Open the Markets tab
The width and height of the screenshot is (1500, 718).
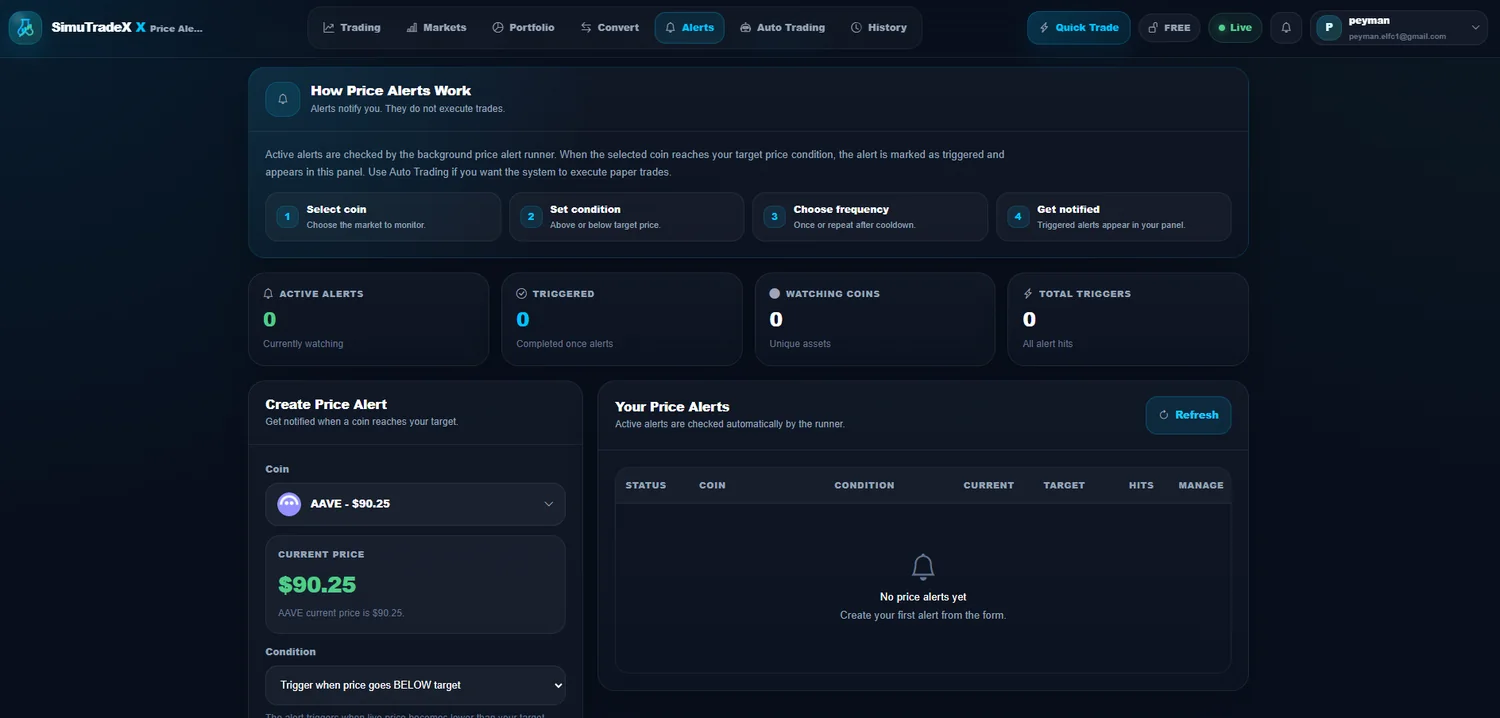(x=437, y=28)
